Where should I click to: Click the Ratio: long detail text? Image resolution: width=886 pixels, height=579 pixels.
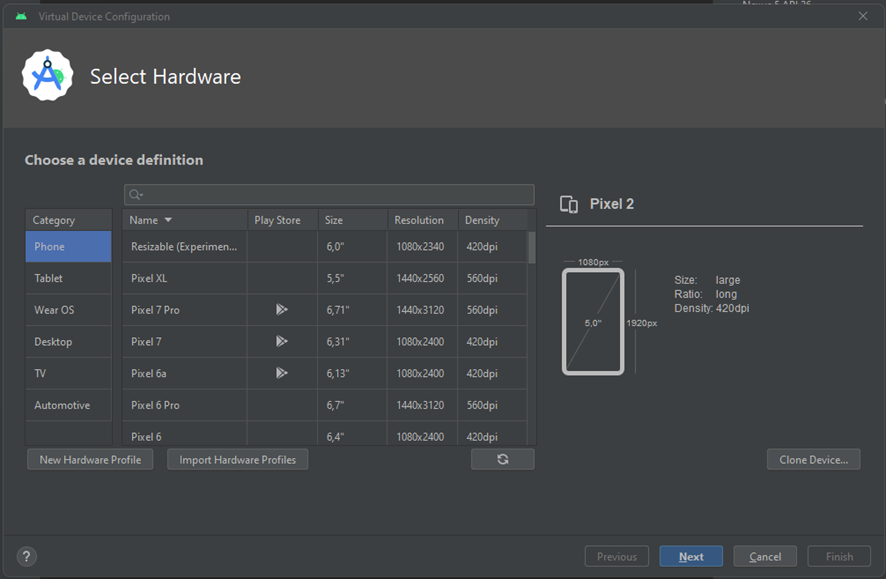coord(705,294)
